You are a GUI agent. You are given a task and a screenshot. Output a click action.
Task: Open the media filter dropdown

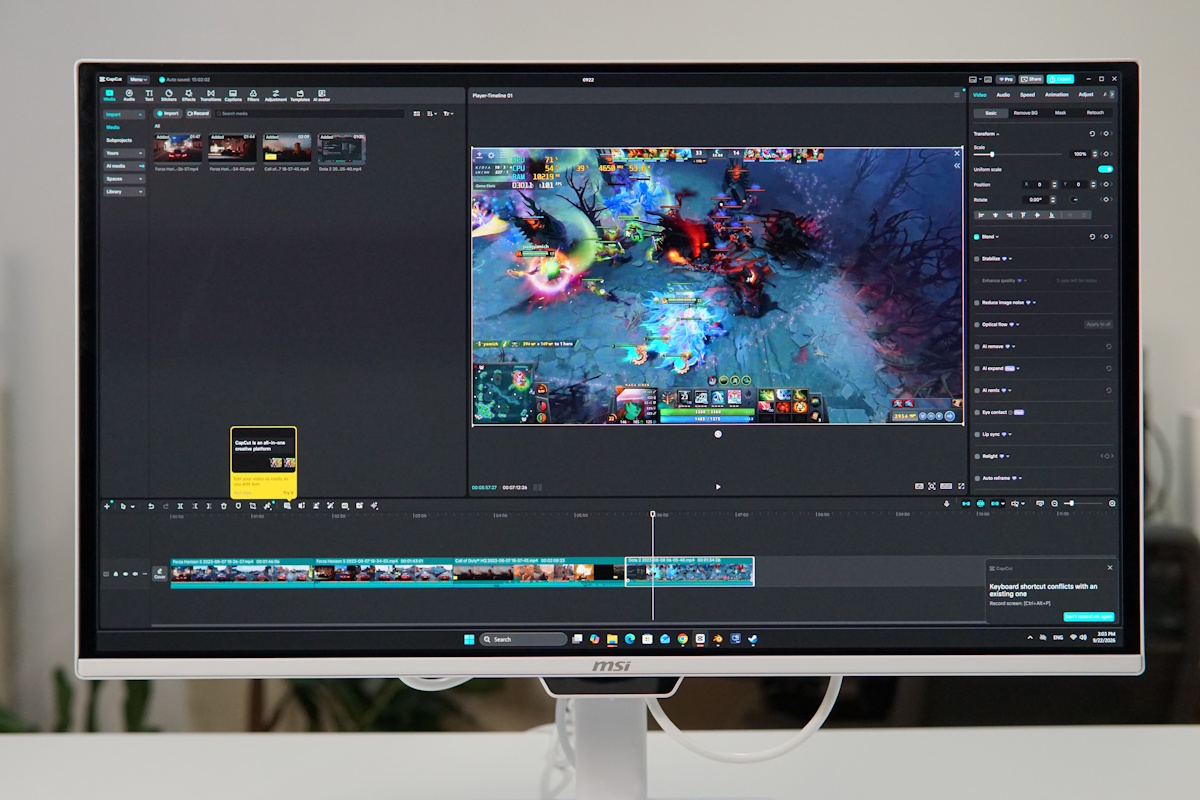pos(448,113)
